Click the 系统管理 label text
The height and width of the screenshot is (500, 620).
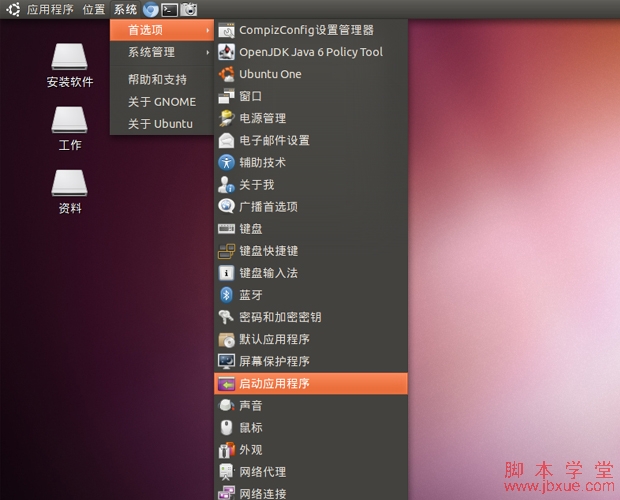point(151,52)
